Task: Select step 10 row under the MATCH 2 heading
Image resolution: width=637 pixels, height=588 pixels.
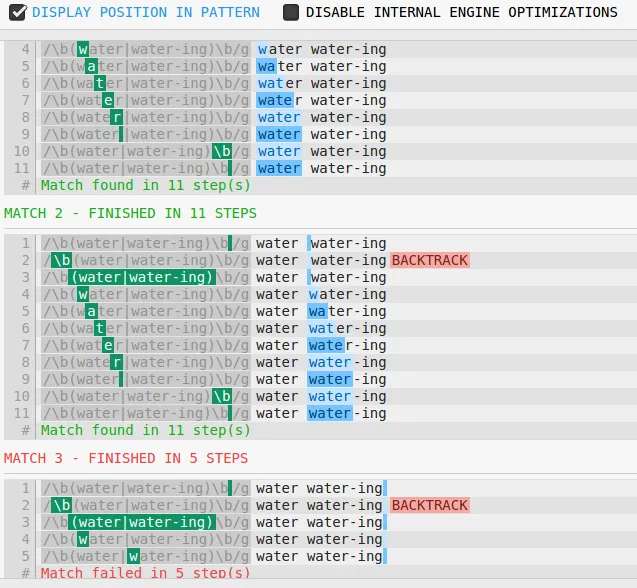Action: 321,396
